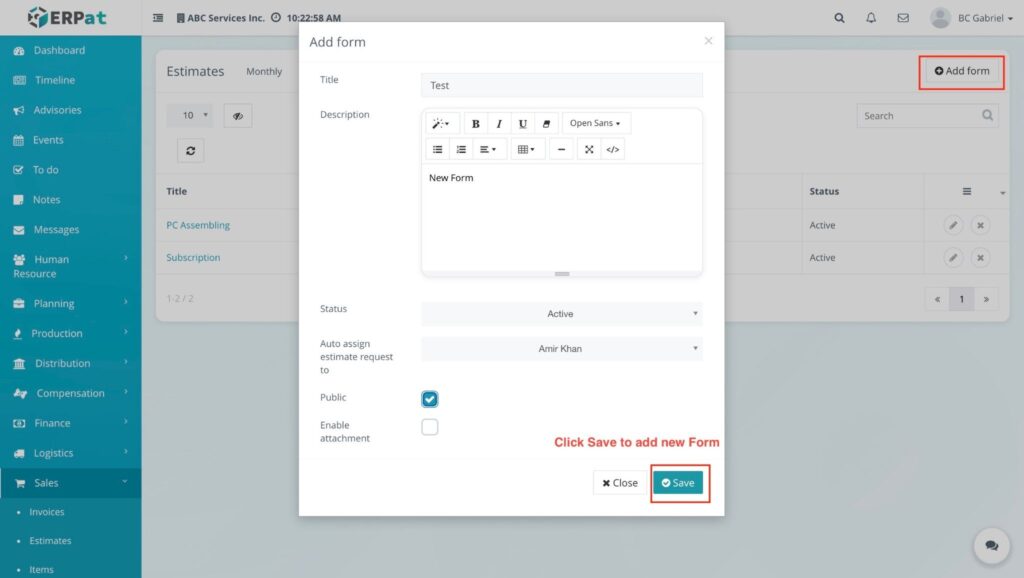Uncheck the Public checkbox
Viewport: 1024px width, 578px height.
tap(430, 398)
